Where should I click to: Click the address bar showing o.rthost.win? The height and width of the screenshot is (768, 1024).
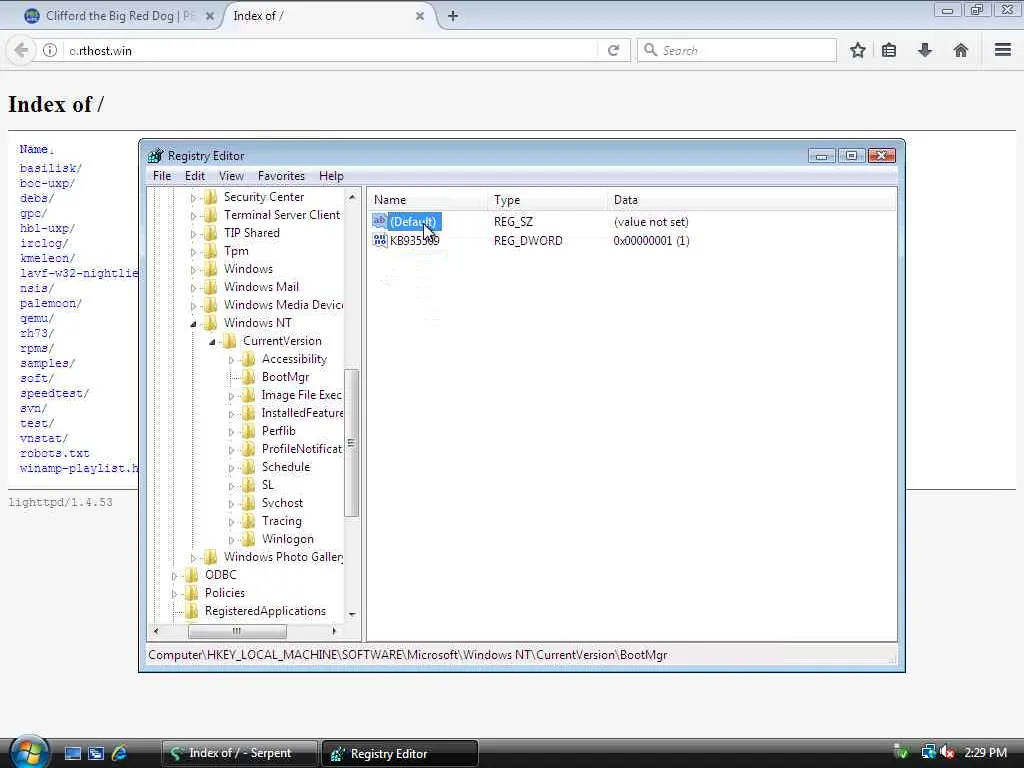tap(330, 50)
